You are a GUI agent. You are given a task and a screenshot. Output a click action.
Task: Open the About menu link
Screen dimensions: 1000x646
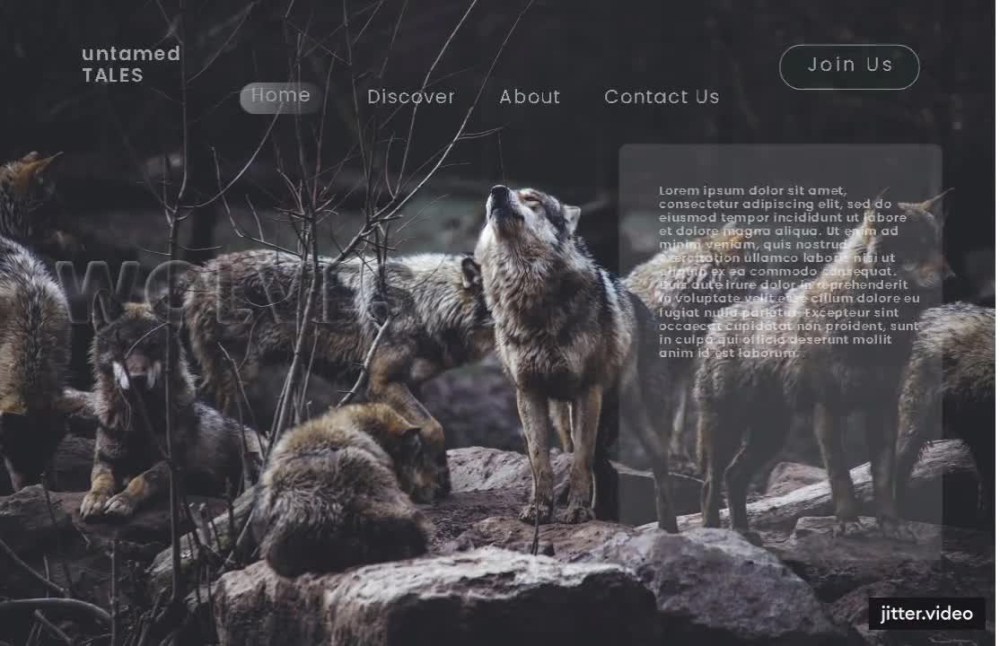click(x=529, y=97)
